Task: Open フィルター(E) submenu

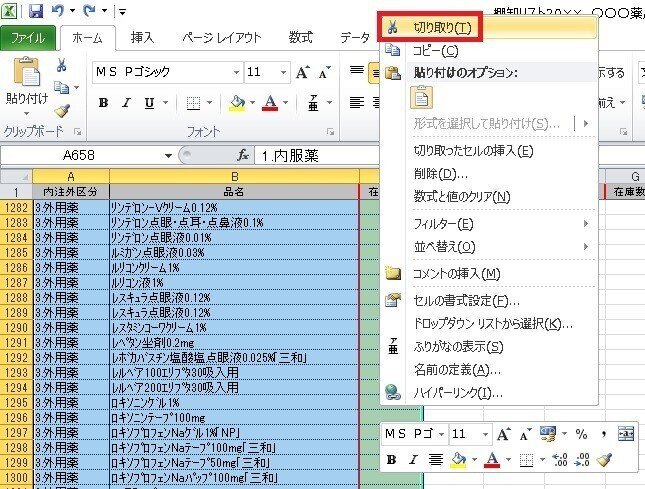Action: point(489,224)
